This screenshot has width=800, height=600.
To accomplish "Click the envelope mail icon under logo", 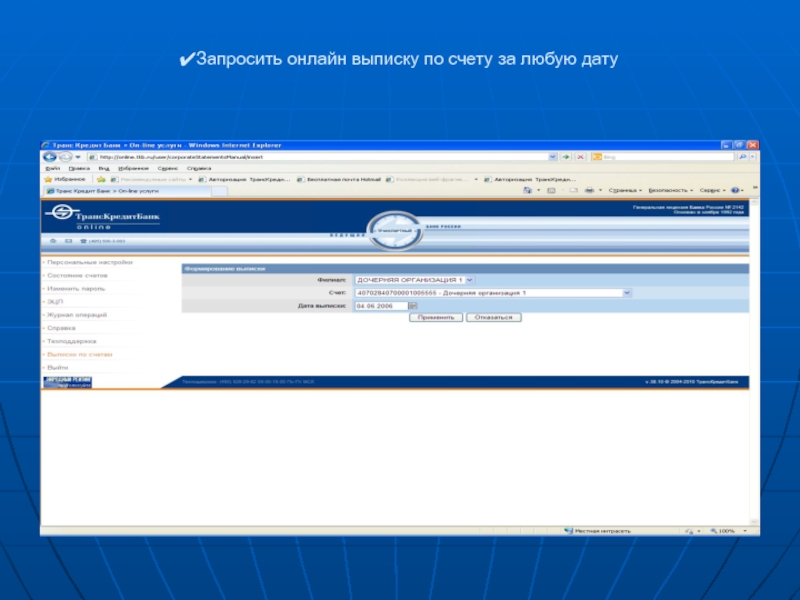I will pos(69,241).
